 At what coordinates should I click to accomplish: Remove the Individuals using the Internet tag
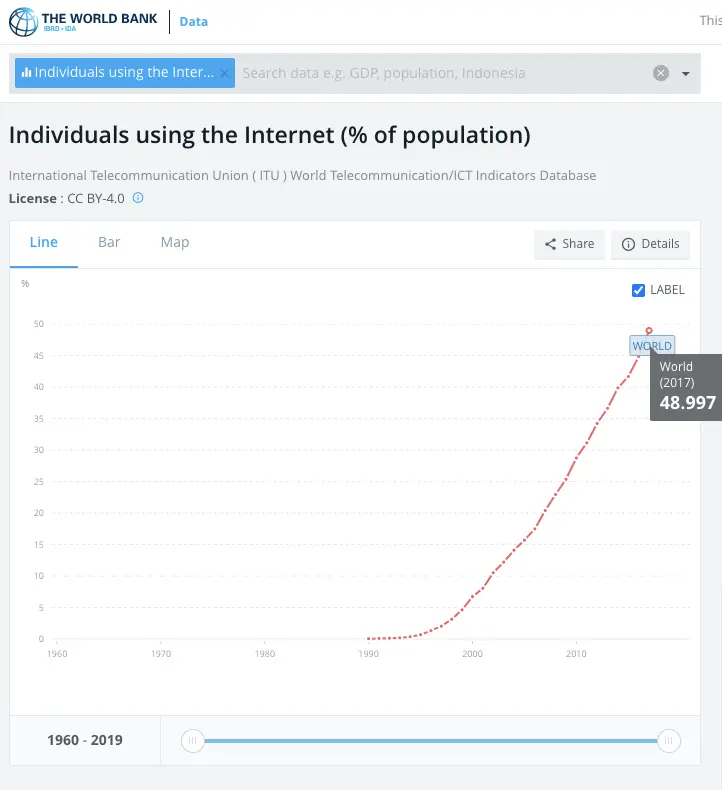(x=225, y=73)
